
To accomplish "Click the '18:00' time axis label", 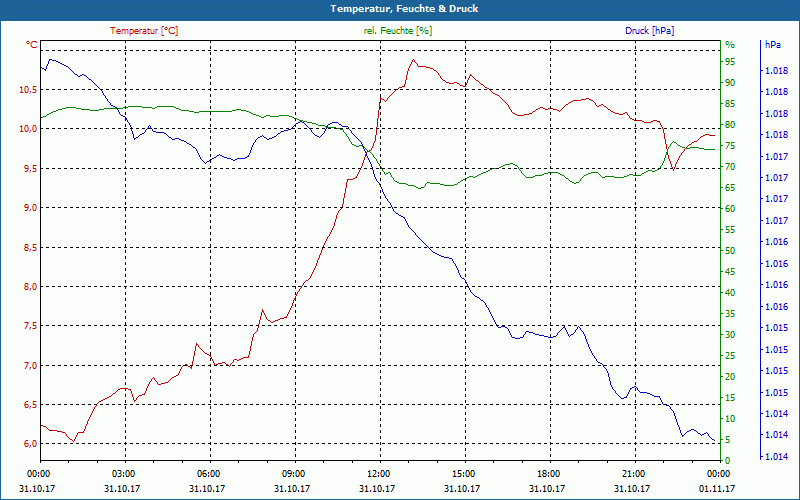I will [548, 473].
